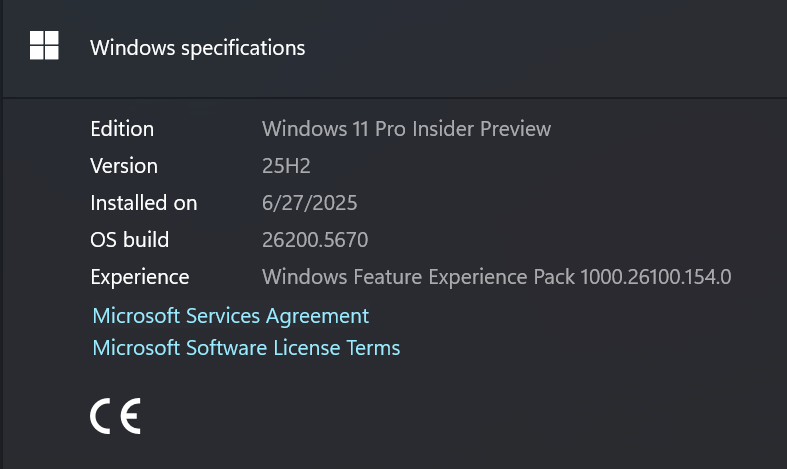Select the Experience label
Screen dimensions: 787x469
click(x=140, y=277)
